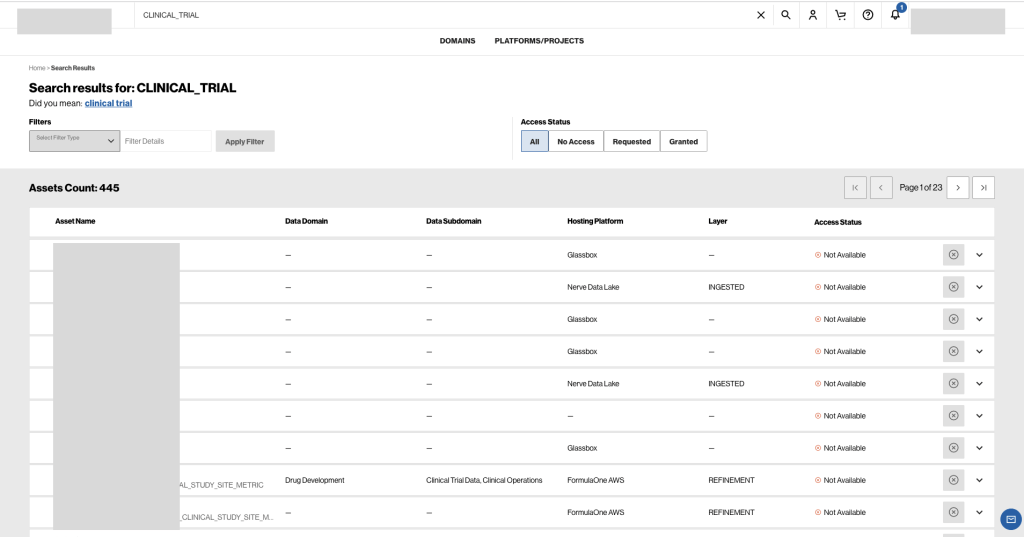The image size is (1024, 537).
Task: Open the Select Filter Type dropdown
Action: [x=74, y=141]
